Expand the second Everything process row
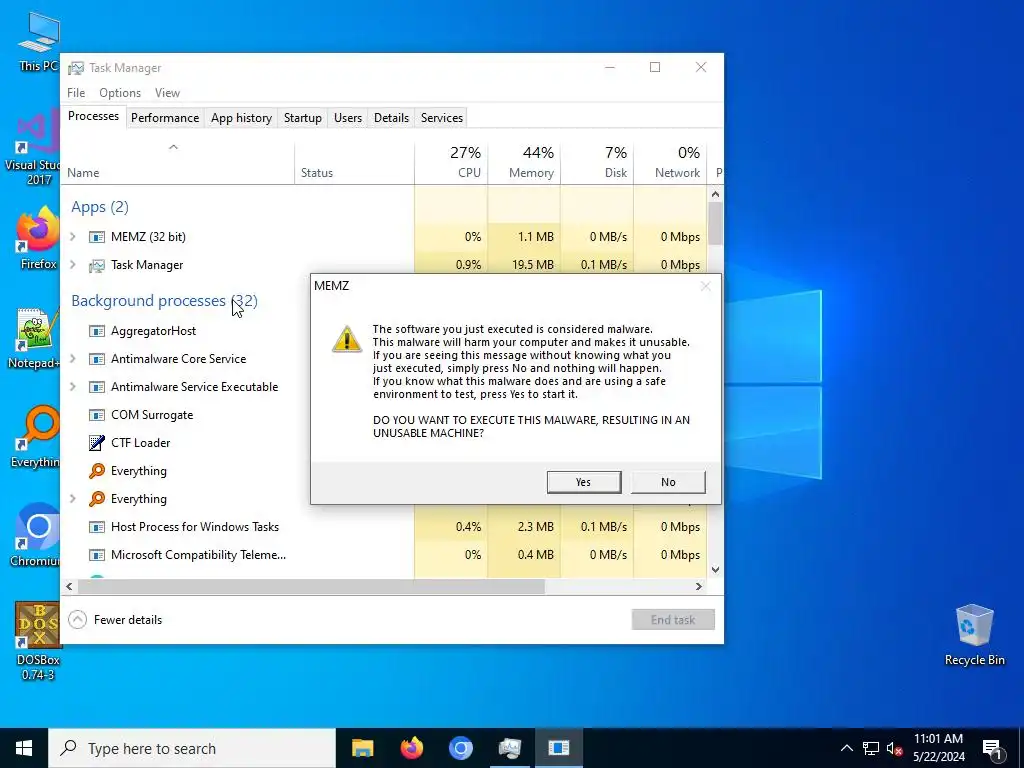This screenshot has height=768, width=1024. [x=73, y=499]
